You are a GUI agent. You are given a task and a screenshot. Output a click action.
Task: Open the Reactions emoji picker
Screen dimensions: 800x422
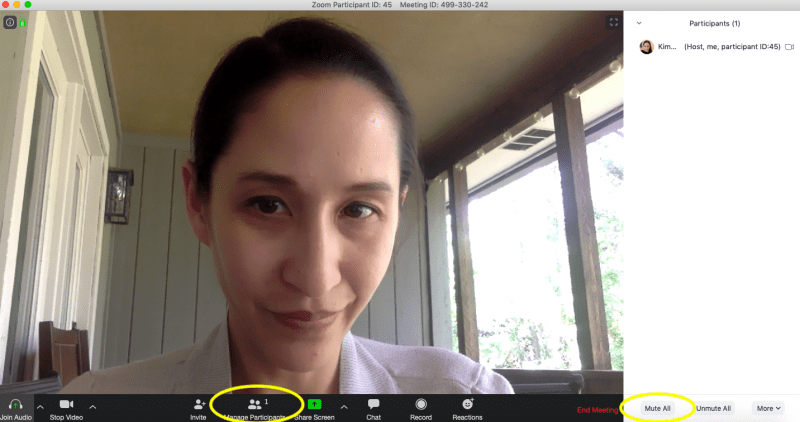click(467, 404)
